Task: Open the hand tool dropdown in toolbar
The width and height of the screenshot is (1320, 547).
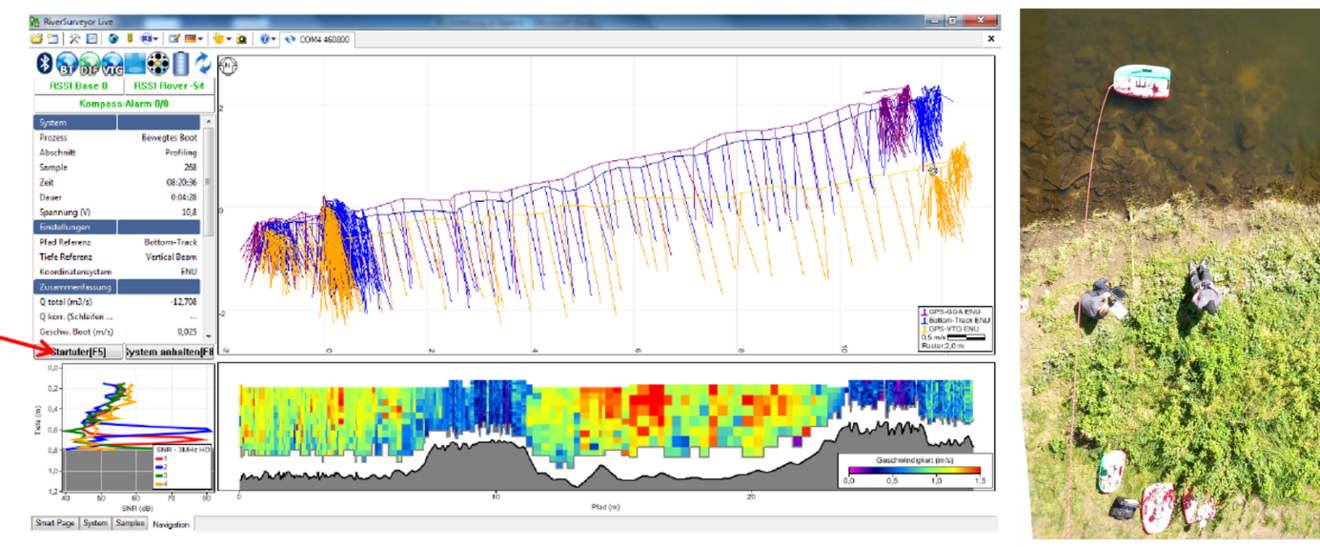Action: pyautogui.click(x=221, y=39)
